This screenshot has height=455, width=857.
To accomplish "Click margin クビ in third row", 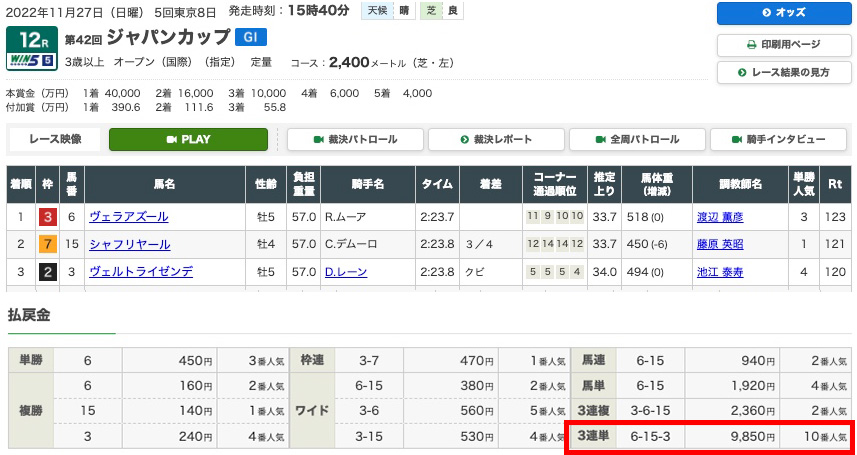I will 474,272.
